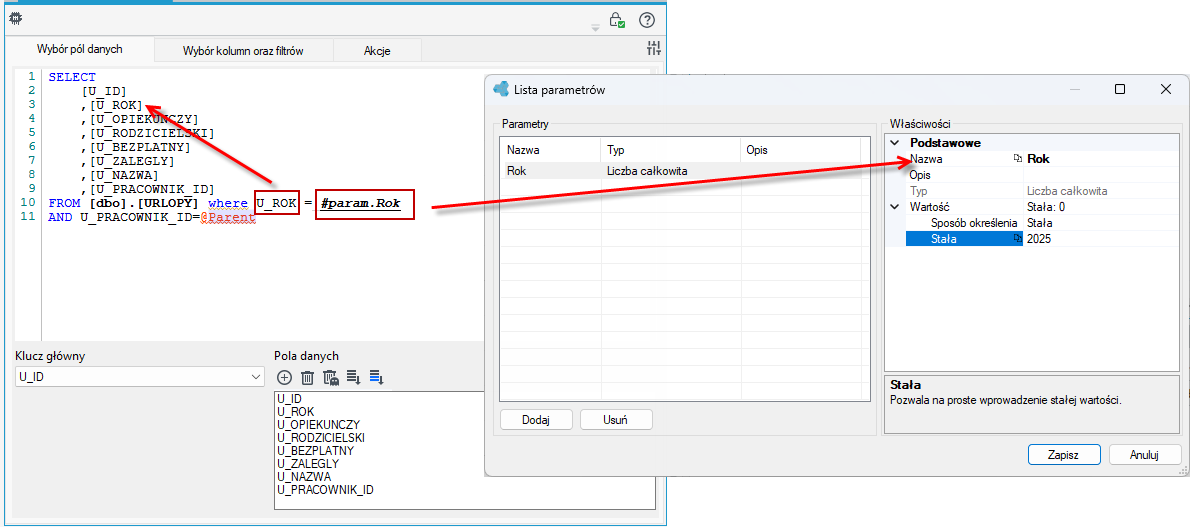Viewport: 1192px width, 530px height.
Task: Edit the Nazwa value Rok
Action: click(x=1102, y=160)
